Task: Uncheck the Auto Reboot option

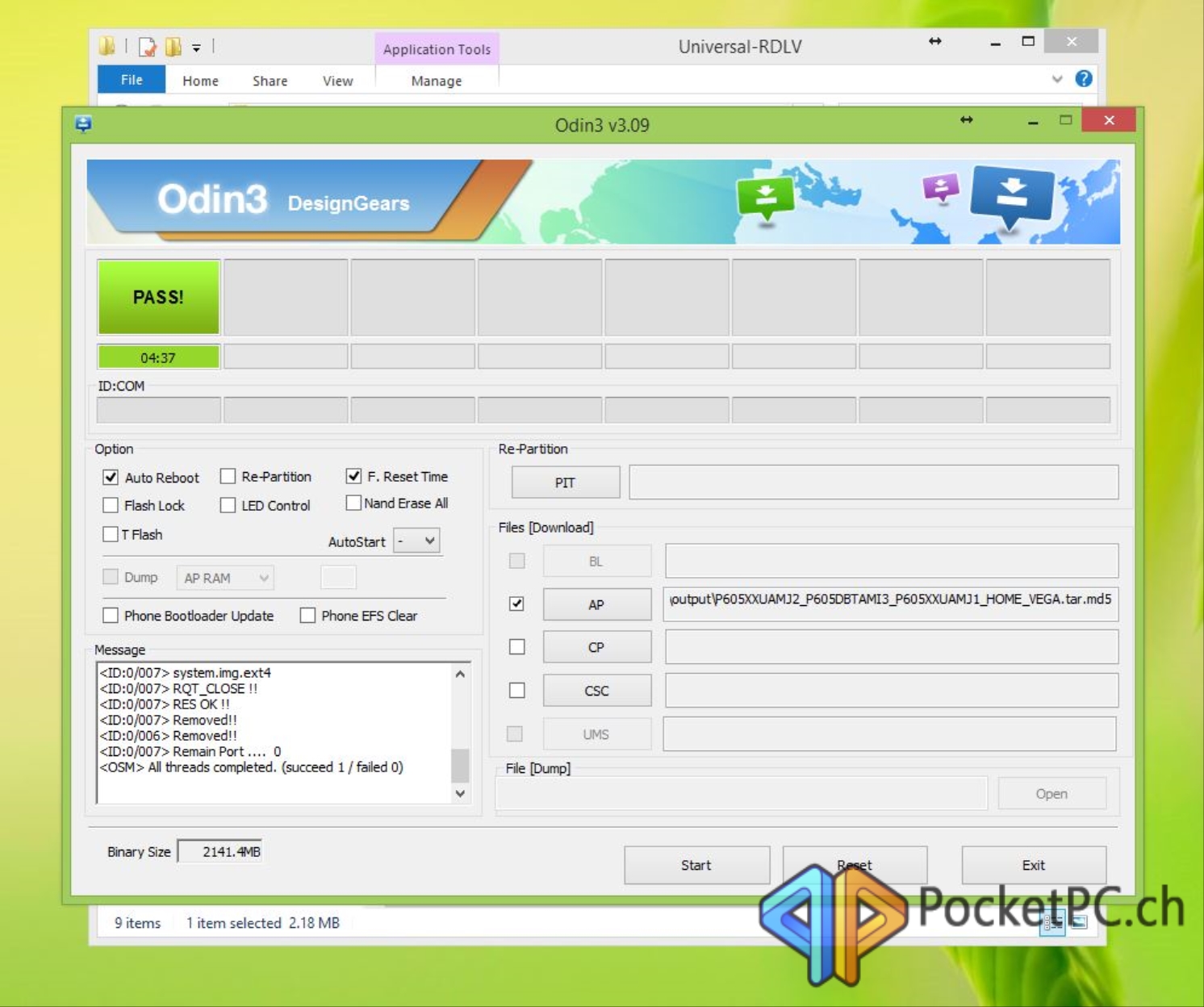Action: coord(111,477)
